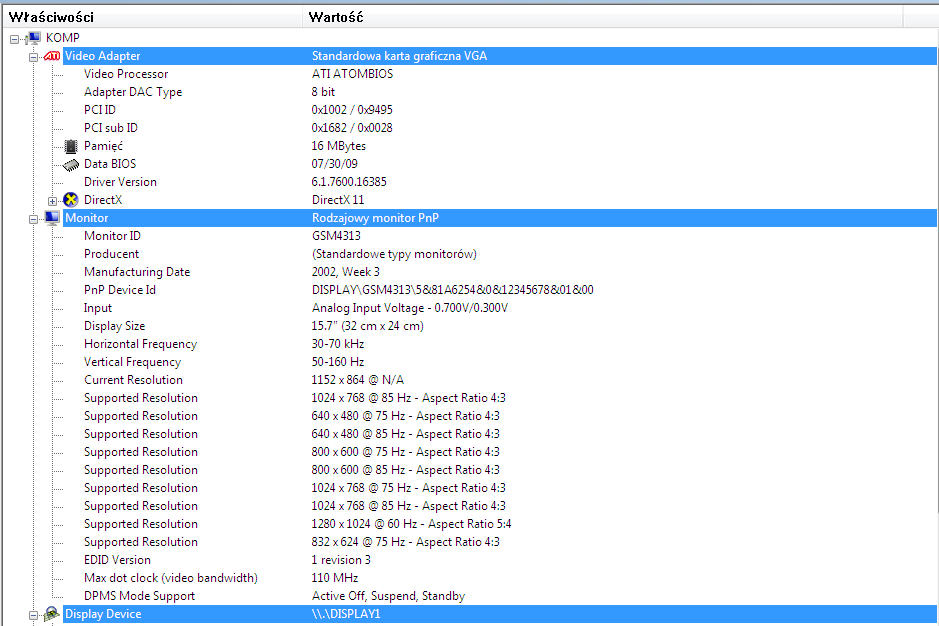Screen dimensions: 939x626
Task: Click the Display Device card icon
Action: (x=52, y=614)
